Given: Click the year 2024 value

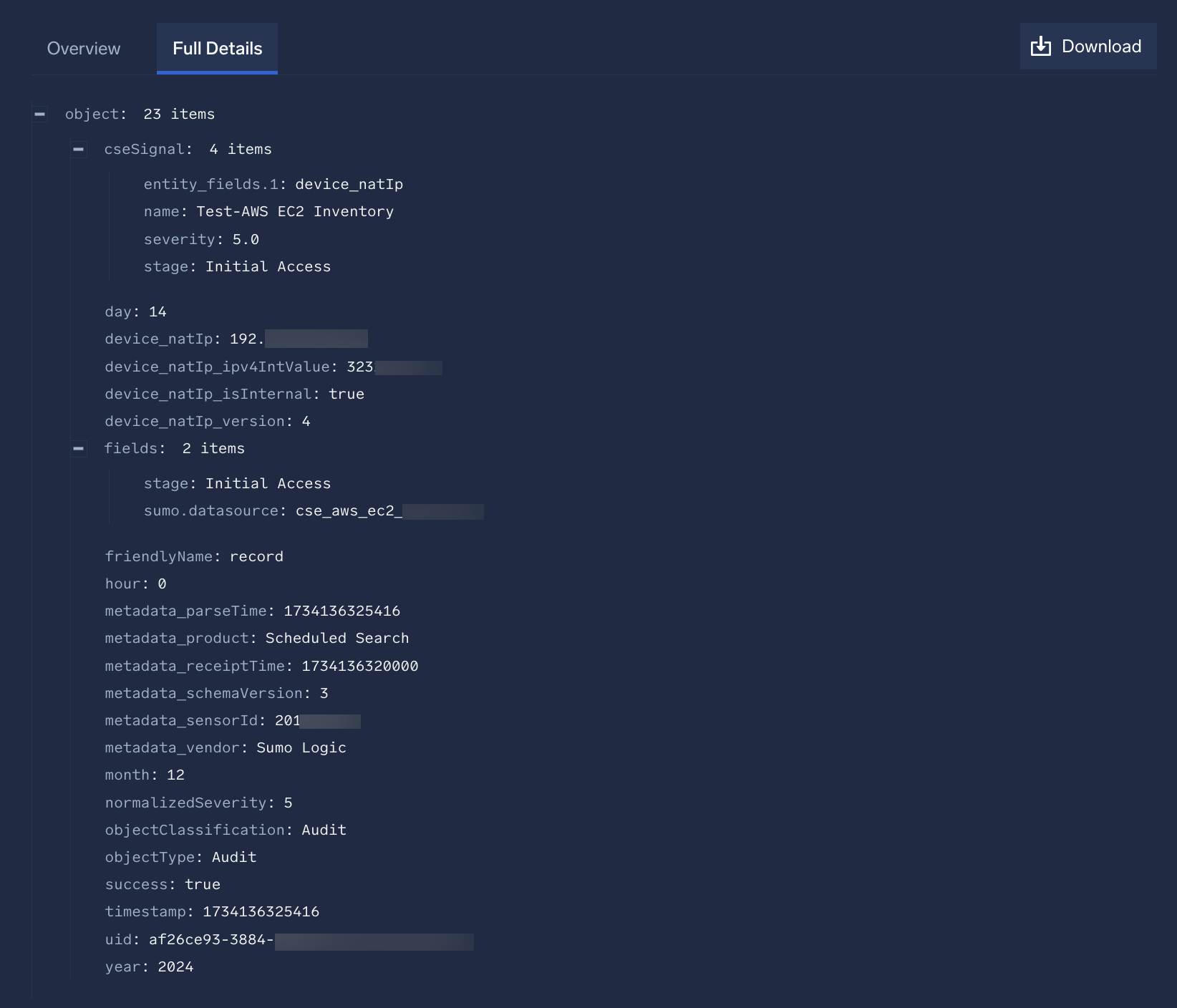Looking at the screenshot, I should pos(175,967).
